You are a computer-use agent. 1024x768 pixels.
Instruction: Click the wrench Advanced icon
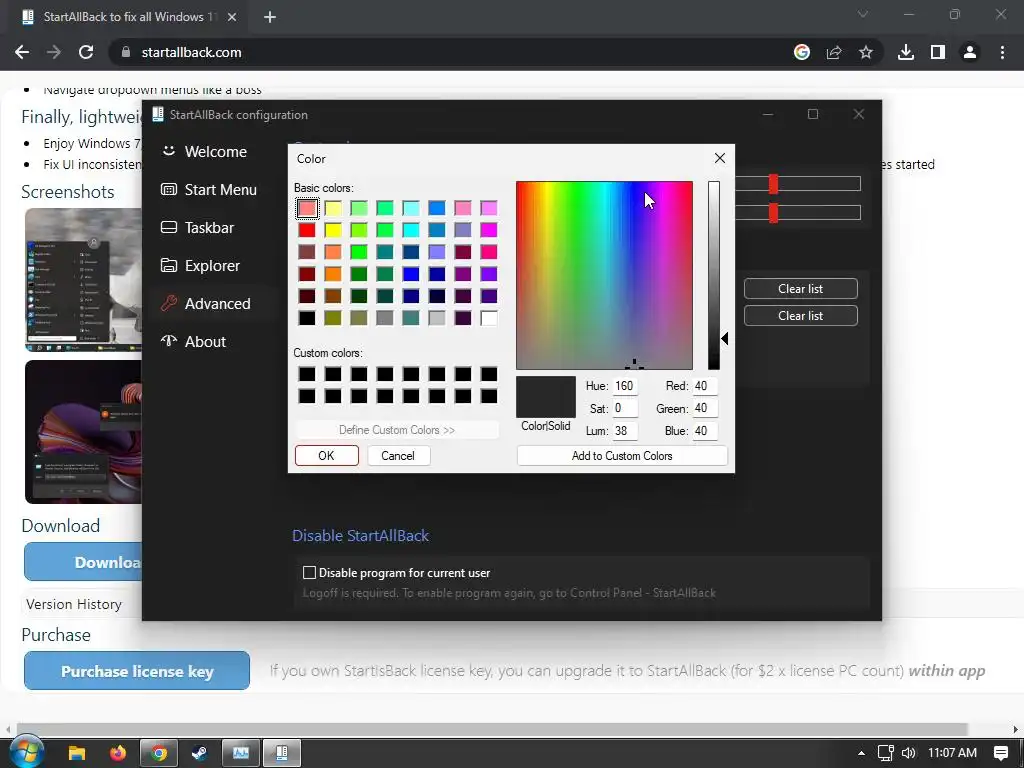click(x=168, y=303)
